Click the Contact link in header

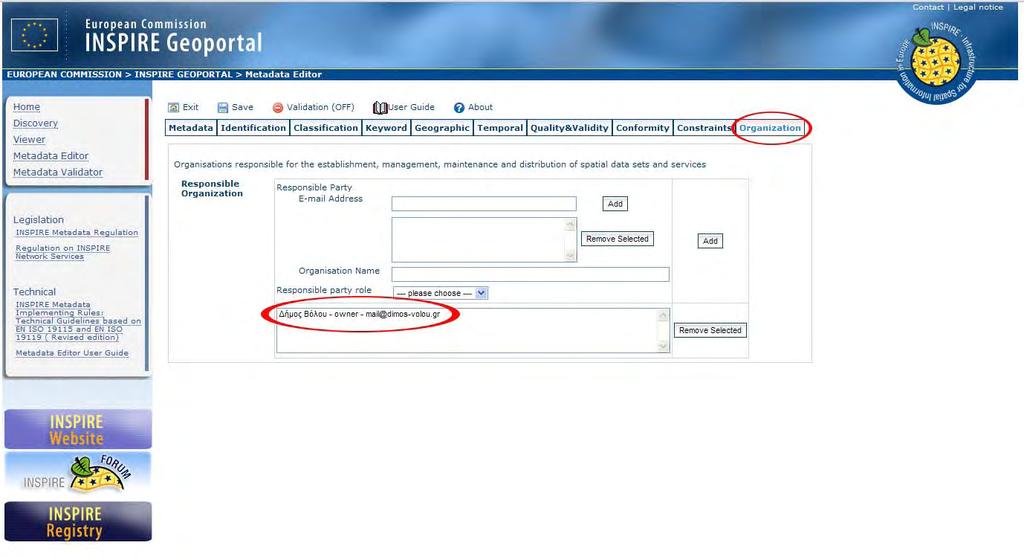click(x=928, y=7)
